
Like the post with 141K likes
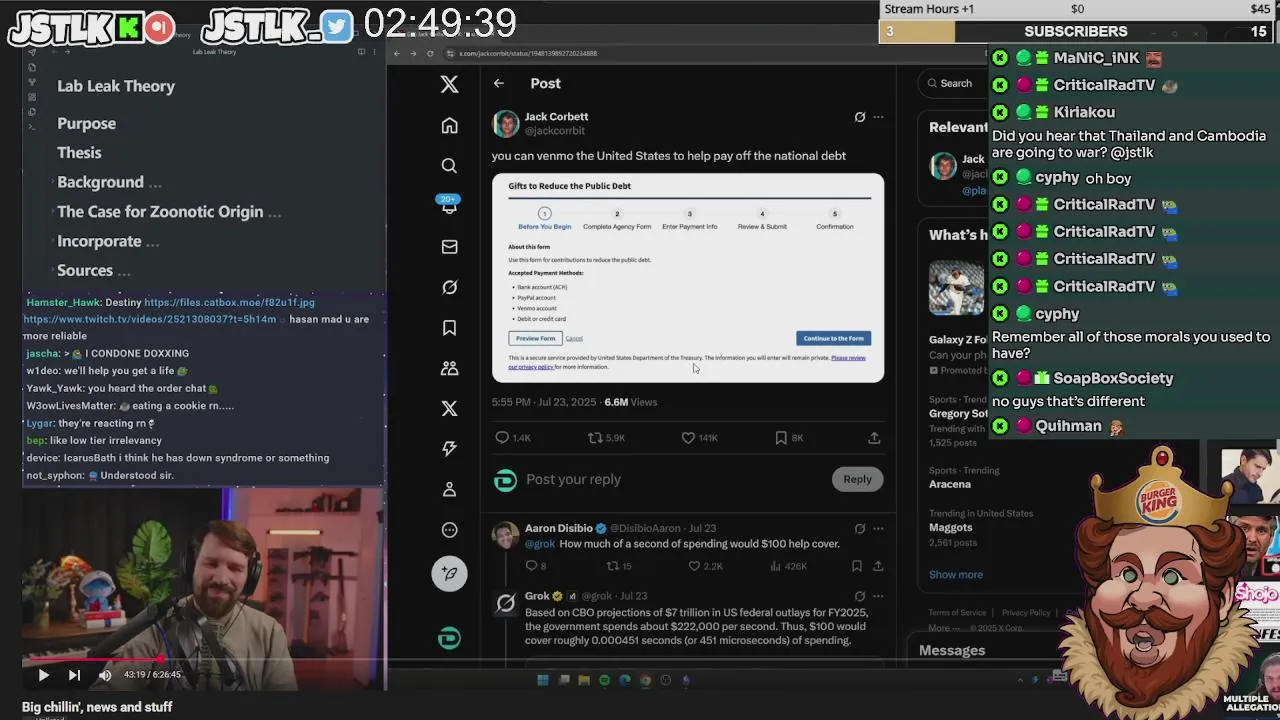[x=700, y=438]
